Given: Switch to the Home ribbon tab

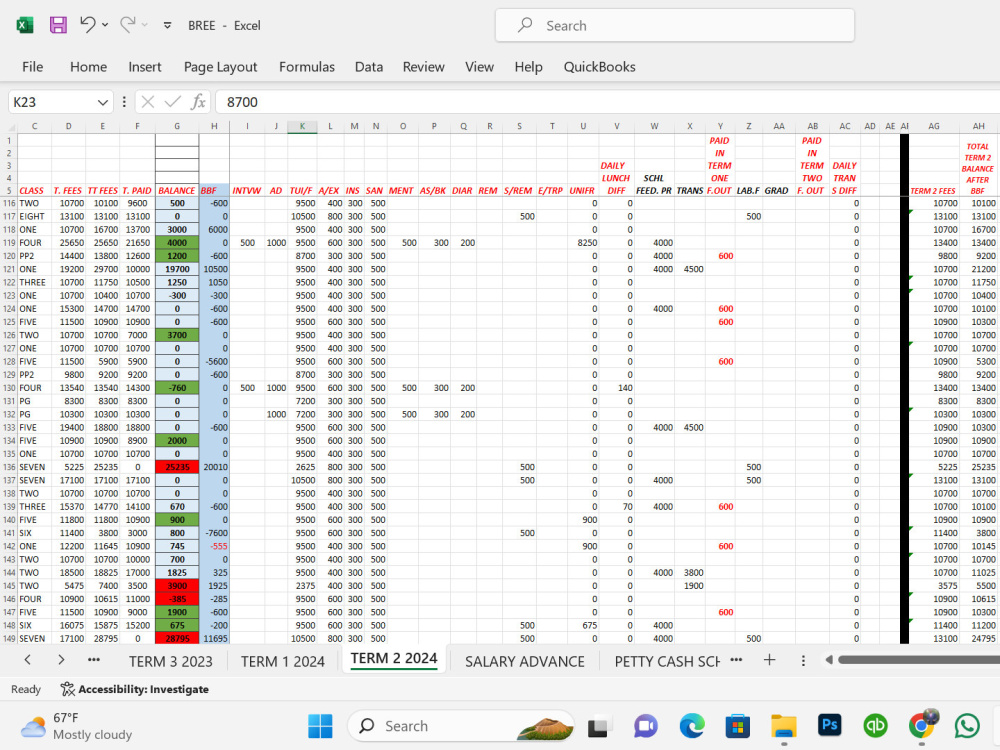Looking at the screenshot, I should 88,67.
